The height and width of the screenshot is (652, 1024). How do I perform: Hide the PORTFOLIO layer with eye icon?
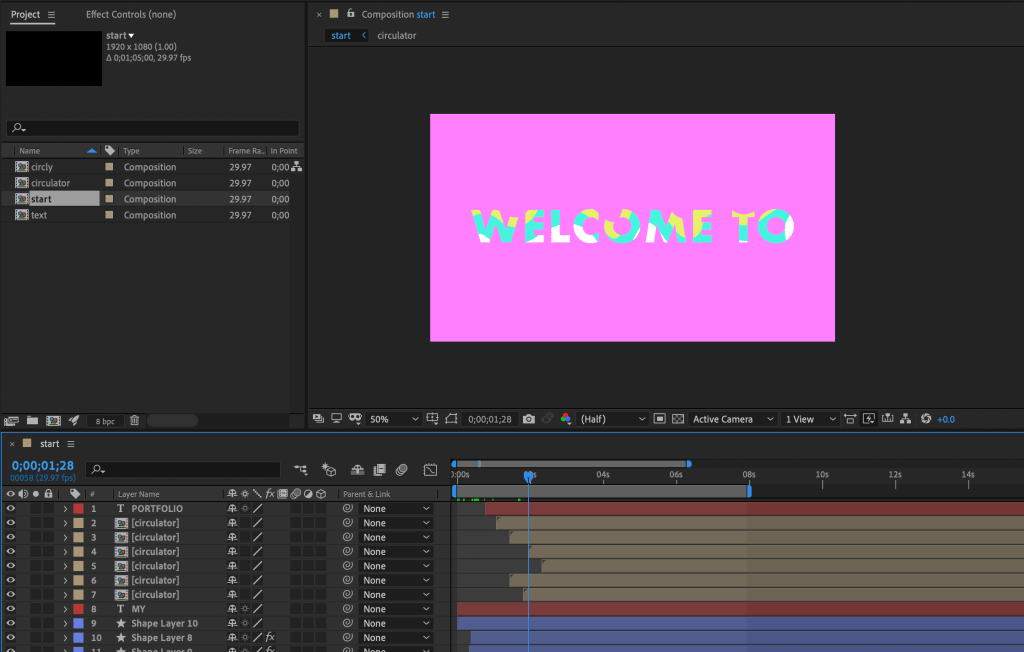[x=11, y=509]
